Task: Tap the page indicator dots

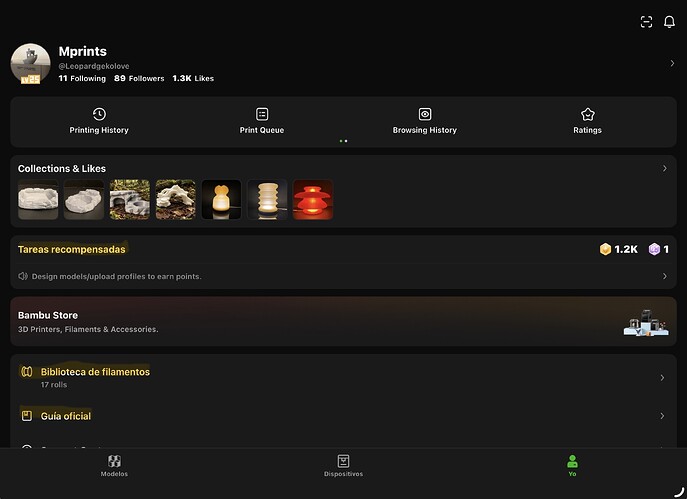Action: click(x=344, y=141)
